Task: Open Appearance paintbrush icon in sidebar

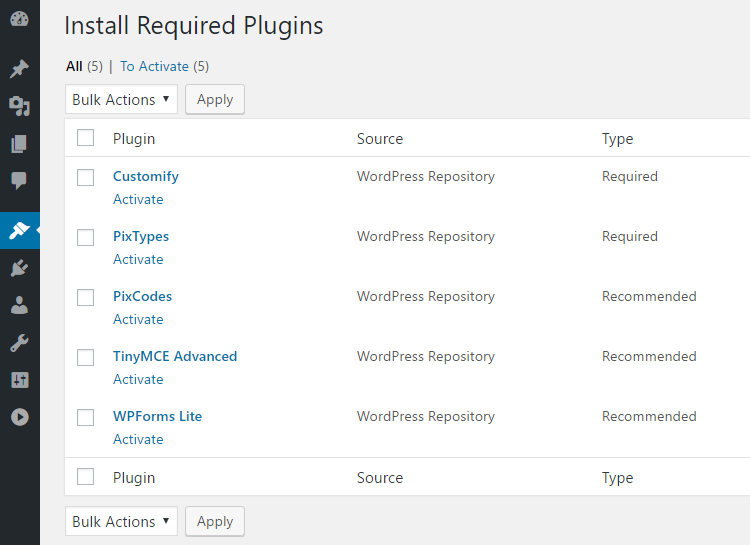Action: pos(20,230)
